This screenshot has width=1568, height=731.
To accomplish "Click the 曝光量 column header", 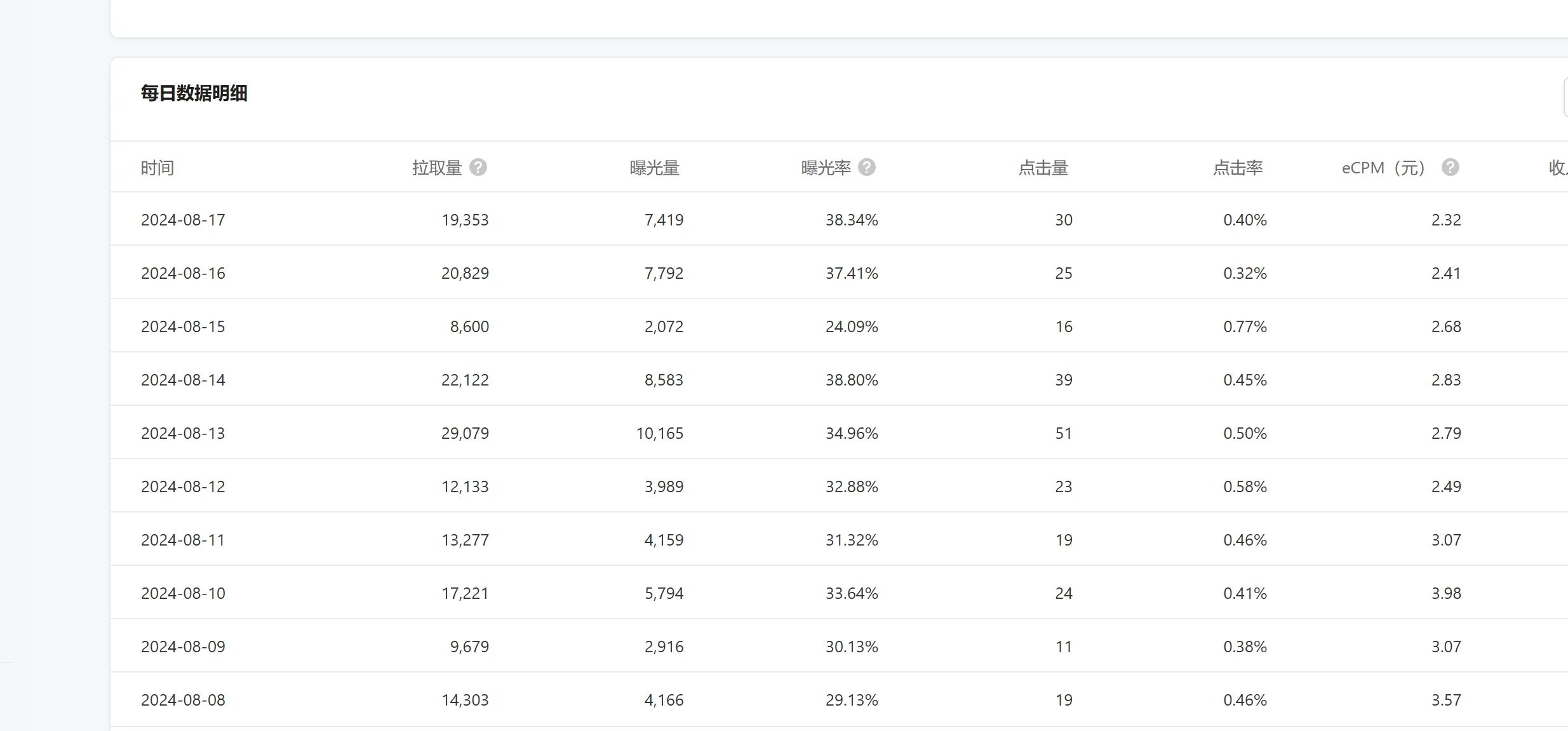I will [655, 168].
